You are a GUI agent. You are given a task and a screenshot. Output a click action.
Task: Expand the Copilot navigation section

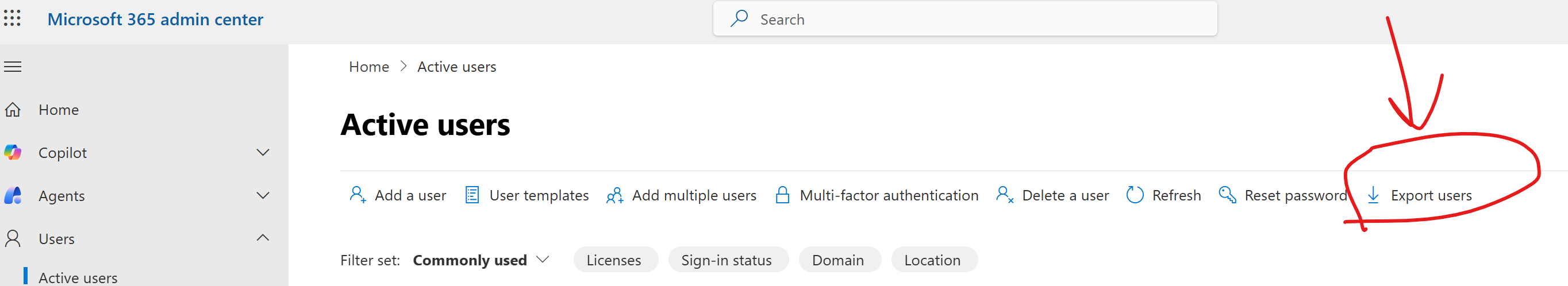(x=262, y=153)
